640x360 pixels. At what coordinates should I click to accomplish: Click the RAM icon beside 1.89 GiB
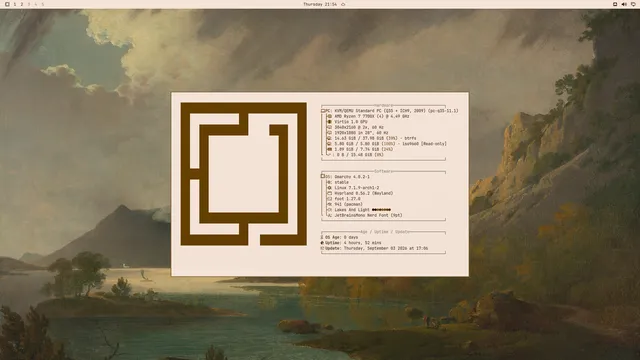pyautogui.click(x=329, y=149)
